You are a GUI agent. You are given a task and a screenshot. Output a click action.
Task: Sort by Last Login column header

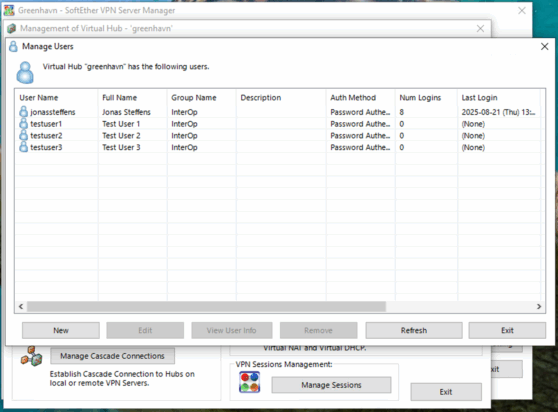coord(499,97)
